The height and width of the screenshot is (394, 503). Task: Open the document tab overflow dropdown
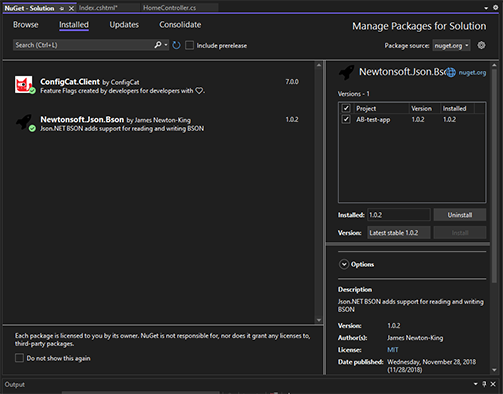click(x=486, y=8)
